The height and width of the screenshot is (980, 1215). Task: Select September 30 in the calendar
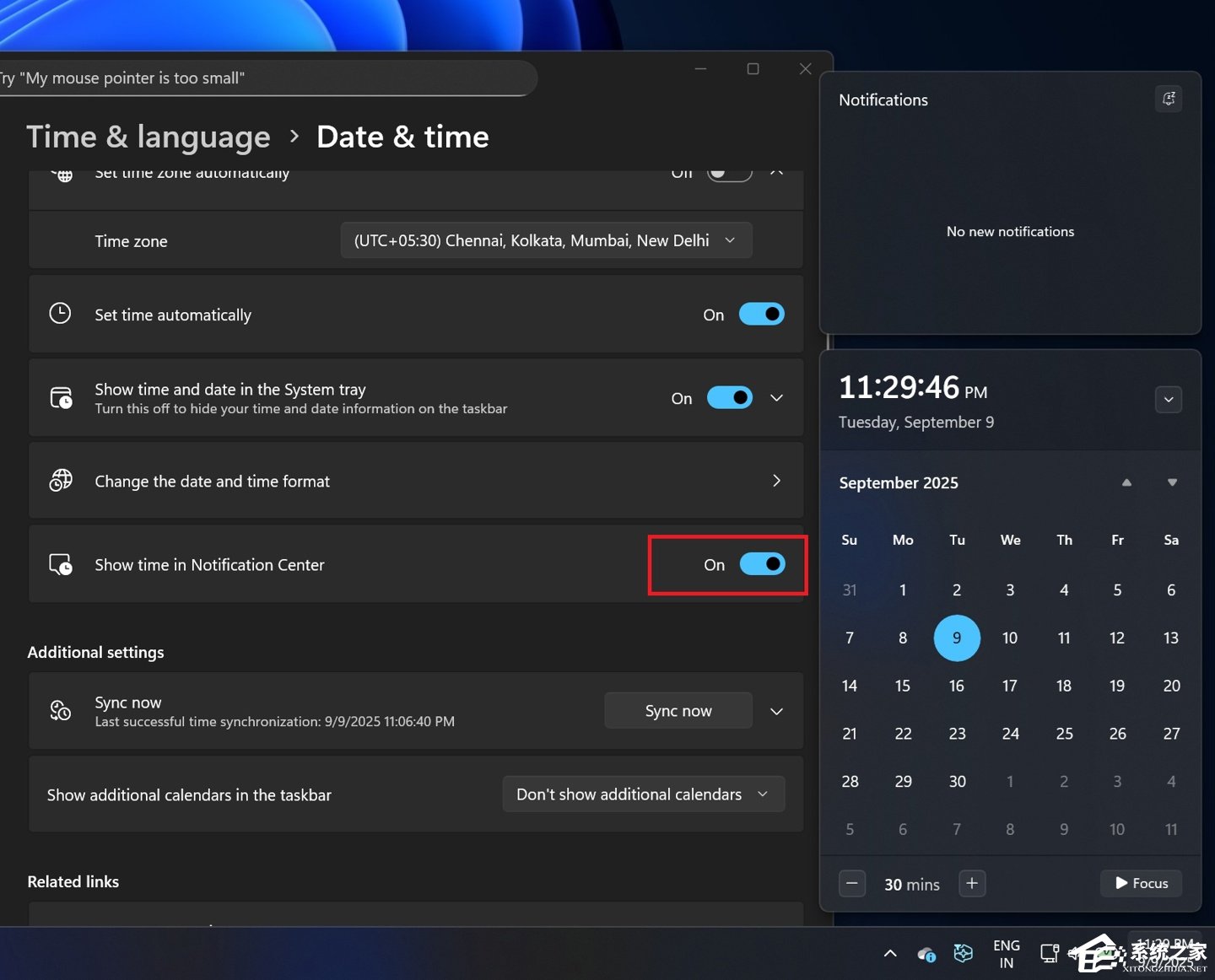957,782
